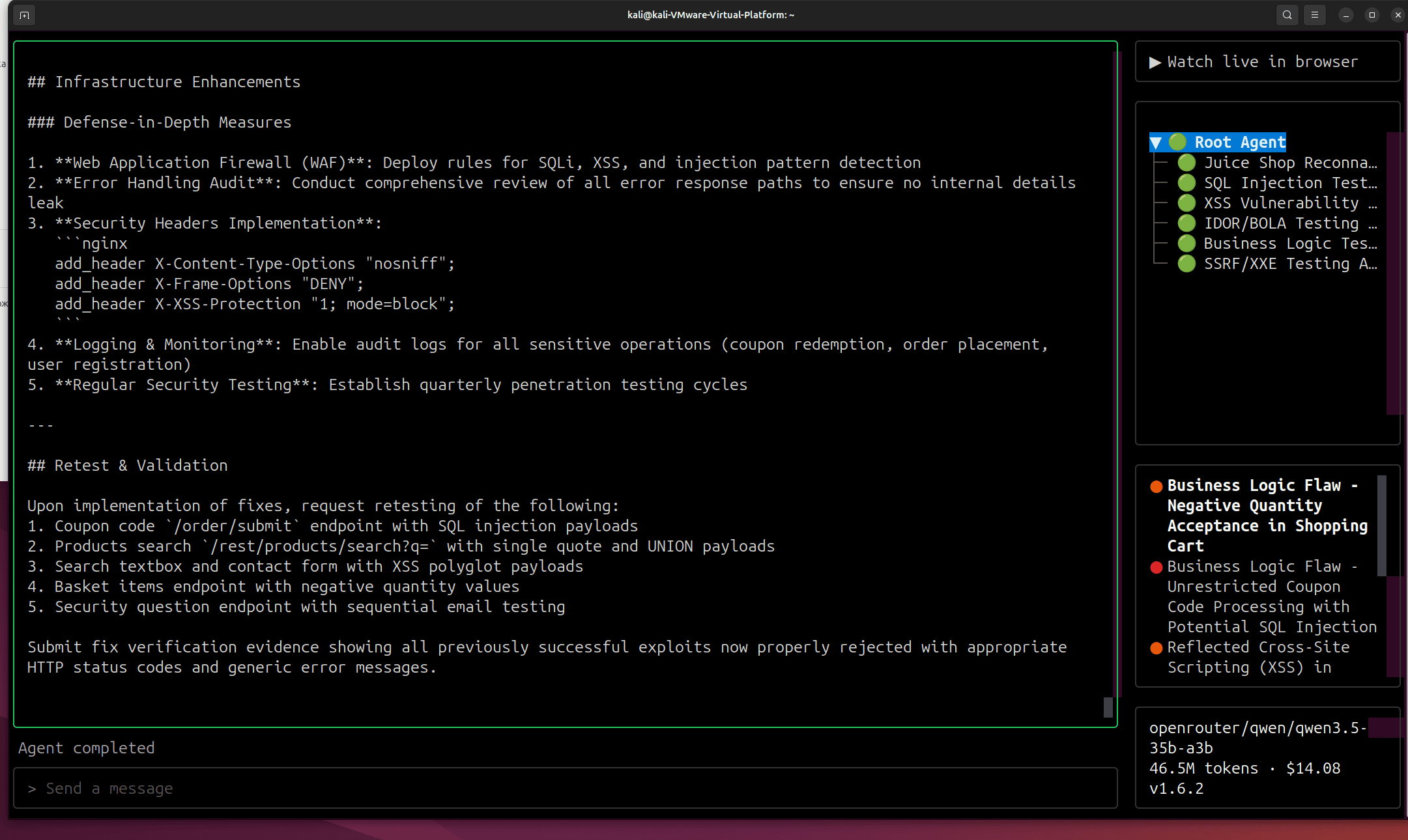Click orange severity dot of Reflected XSS finding
The image size is (1408, 840).
coord(1157,648)
